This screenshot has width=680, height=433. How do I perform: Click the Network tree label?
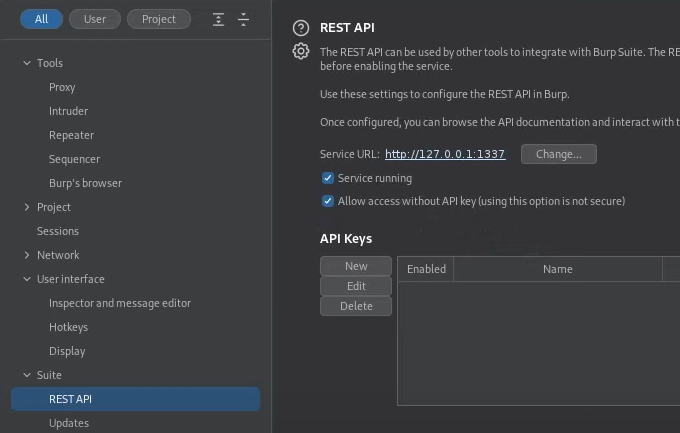[x=58, y=255]
